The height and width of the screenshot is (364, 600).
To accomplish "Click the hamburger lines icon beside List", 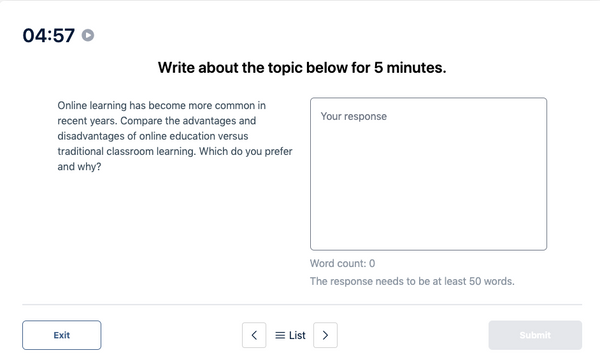I will click(280, 336).
